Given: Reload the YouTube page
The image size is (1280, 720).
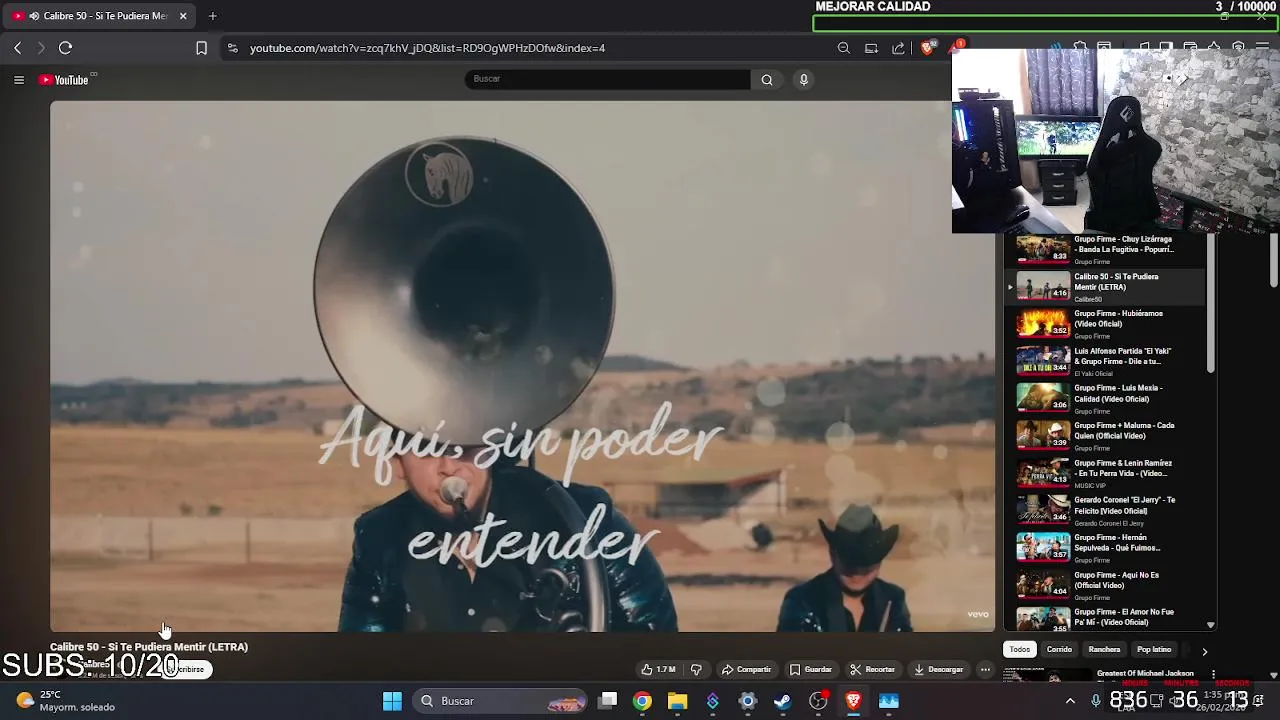Looking at the screenshot, I should click(x=65, y=48).
